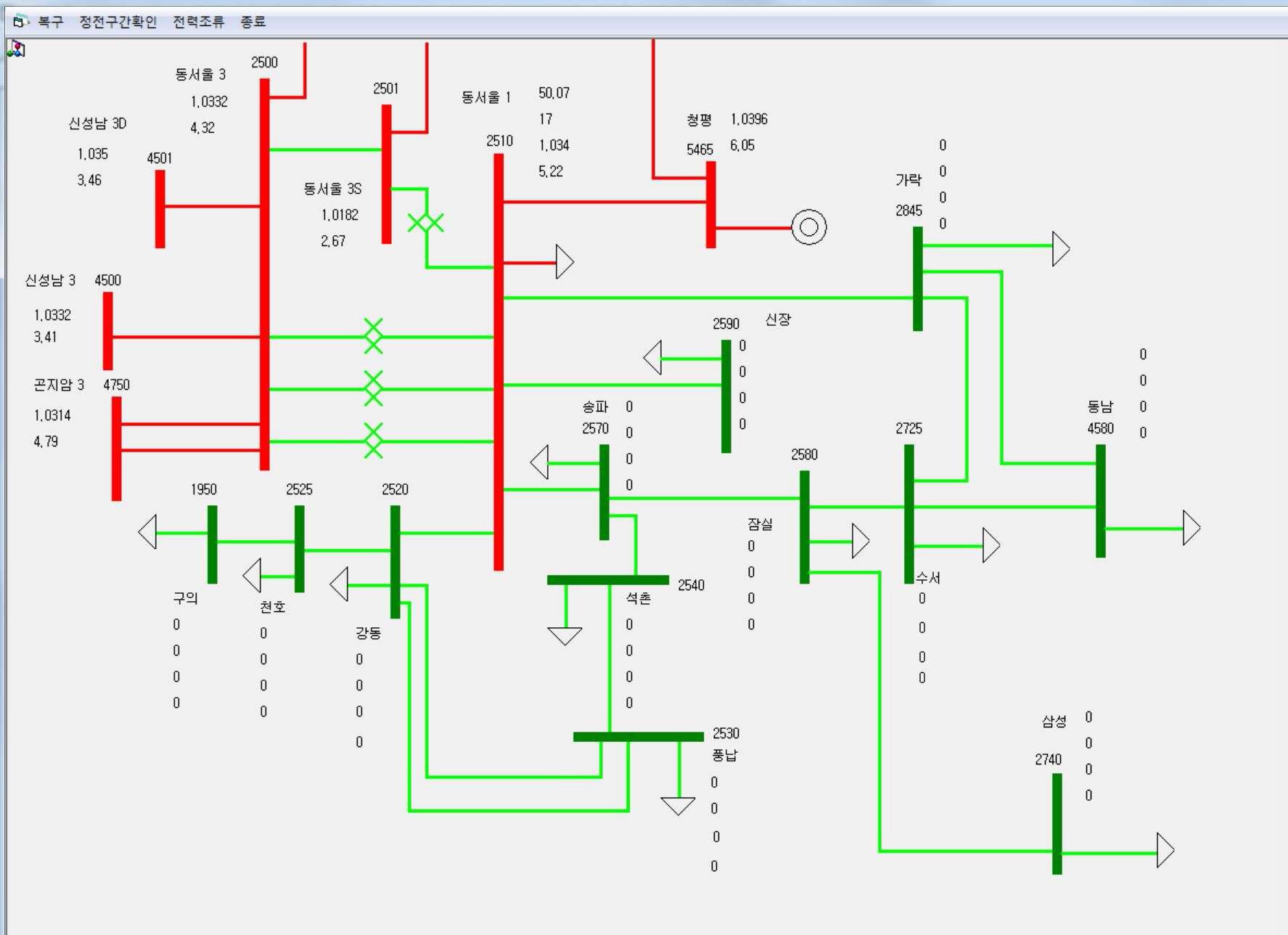Screen dimensions: 1288x935
Task: Click the load arrow at 삼성 2740
Action: [x=1165, y=850]
